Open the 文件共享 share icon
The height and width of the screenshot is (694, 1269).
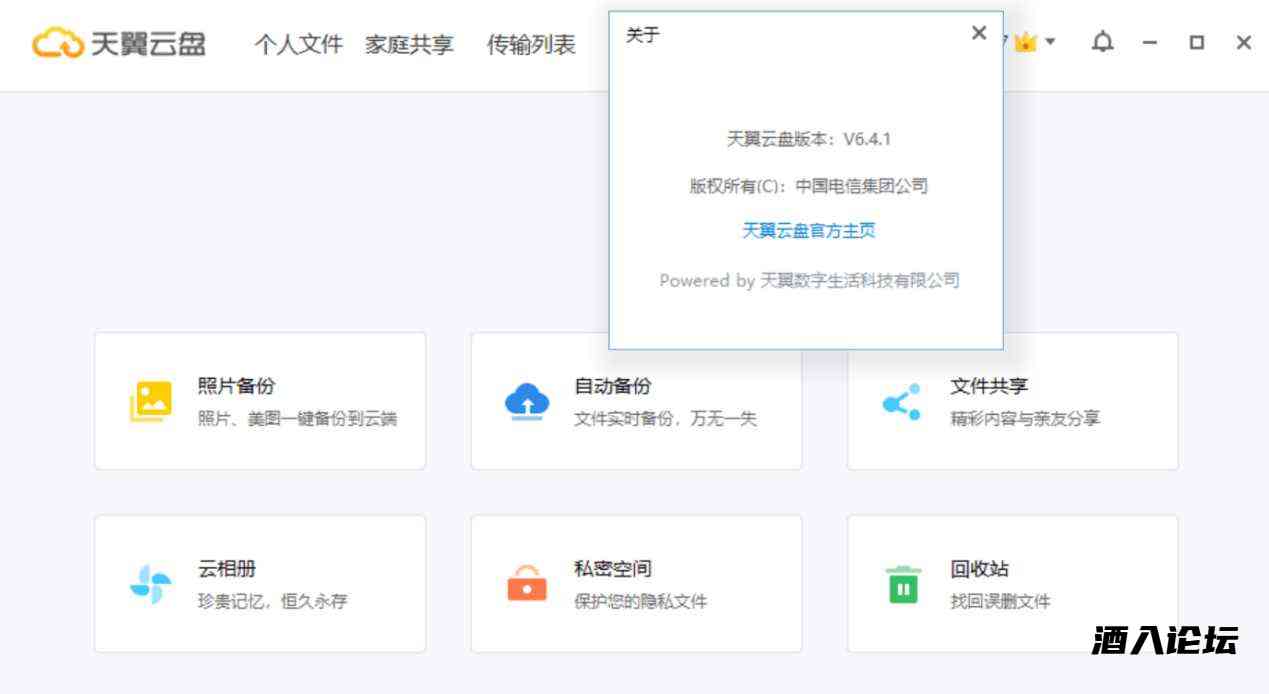pos(902,401)
